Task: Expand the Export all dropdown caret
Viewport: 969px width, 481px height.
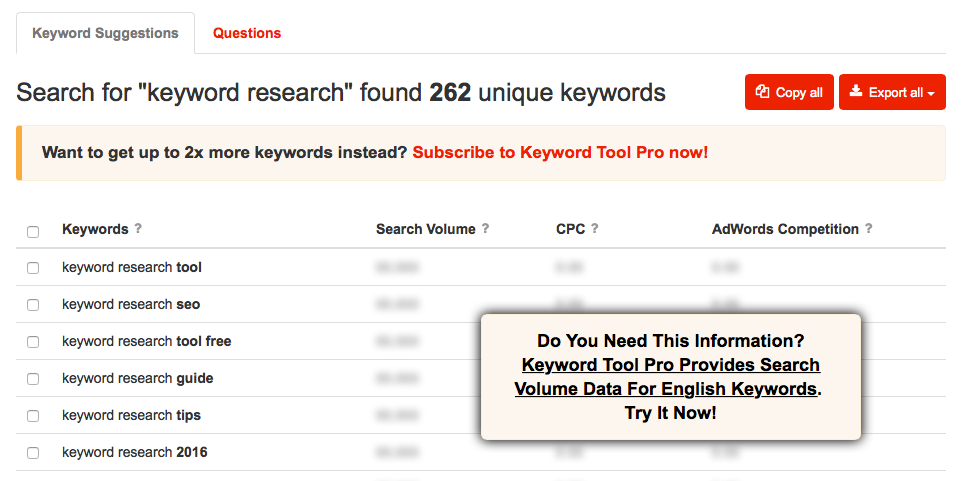Action: tap(931, 94)
